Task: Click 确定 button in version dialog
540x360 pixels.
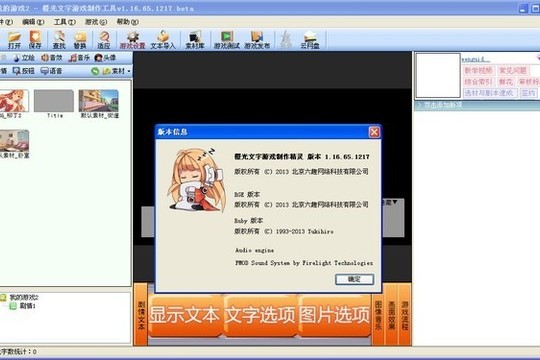Action: (354, 279)
